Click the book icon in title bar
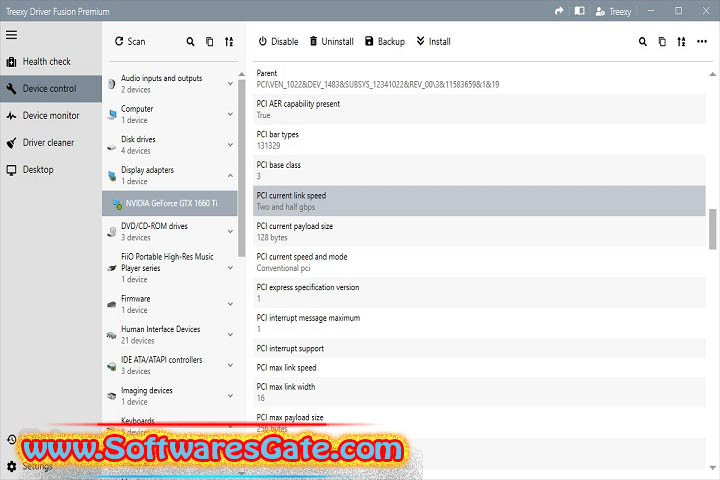The image size is (720, 480). (x=579, y=11)
